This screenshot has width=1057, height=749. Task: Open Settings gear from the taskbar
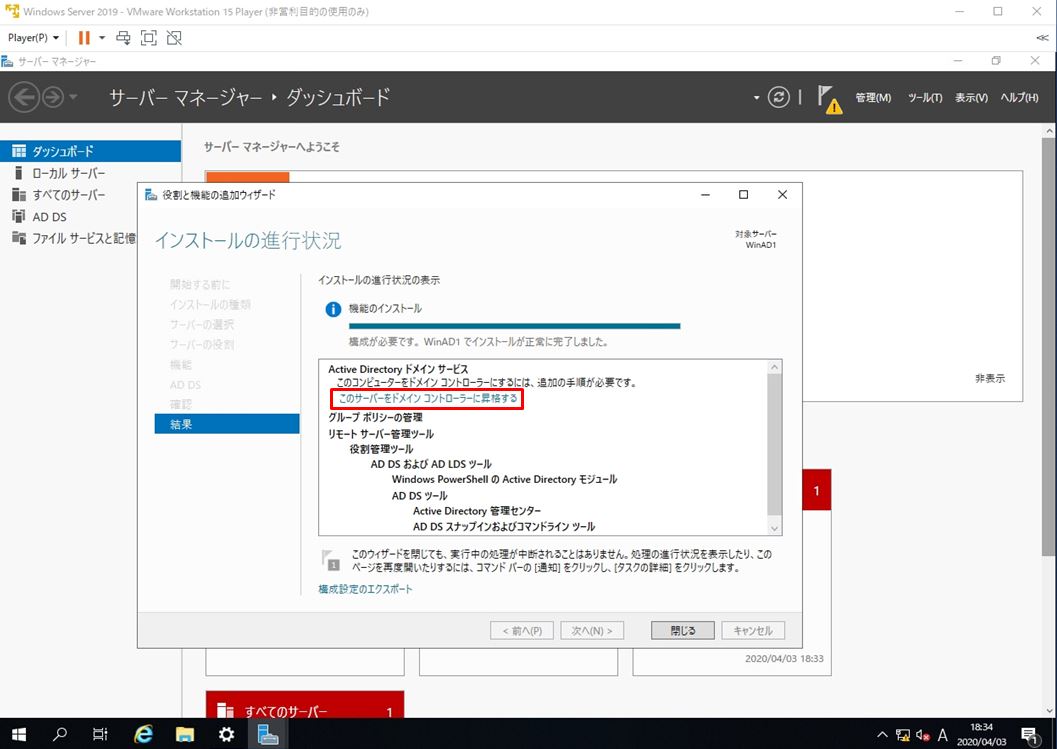coord(226,734)
